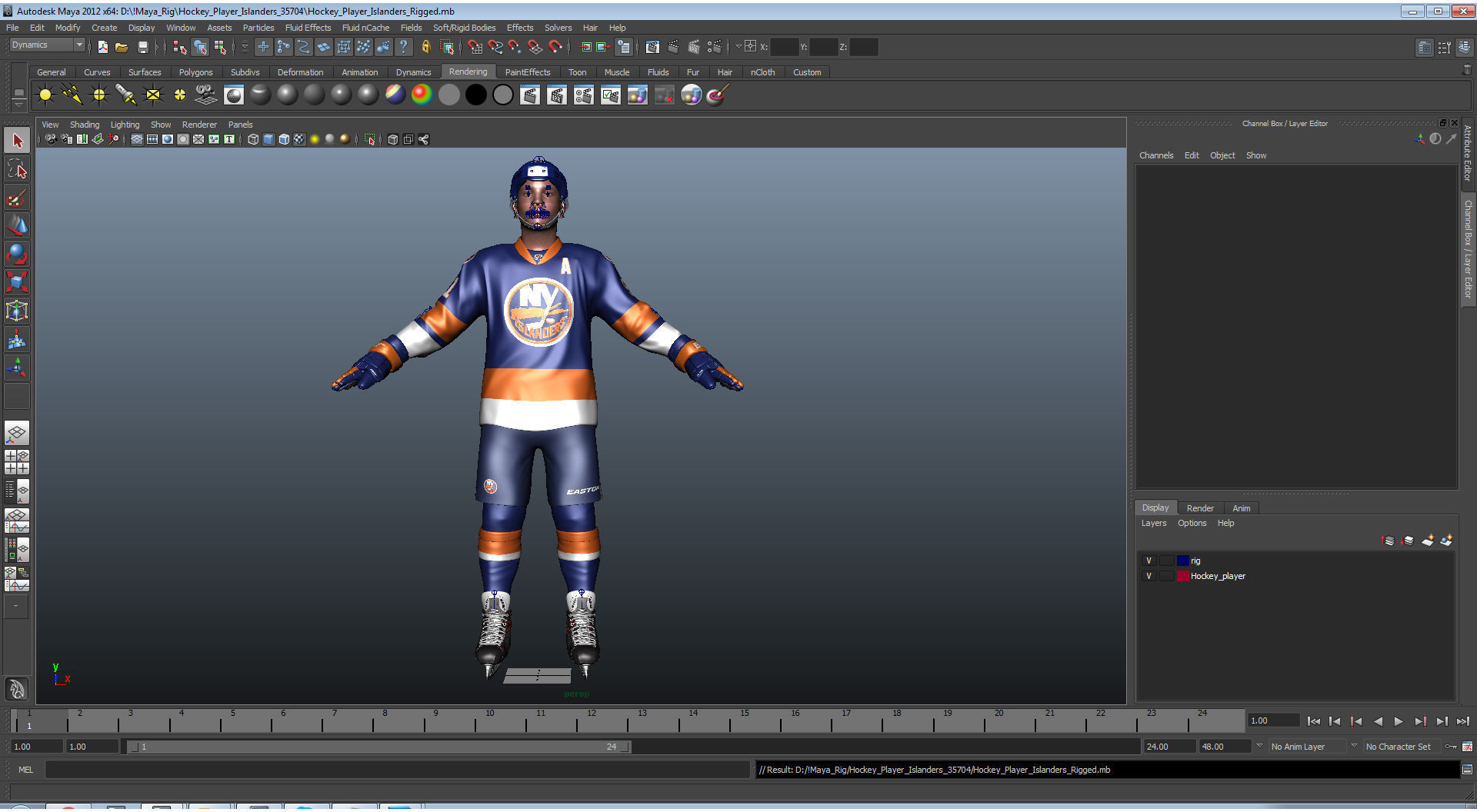Open the Script Editor icon
1477x812 pixels.
coord(1467,770)
